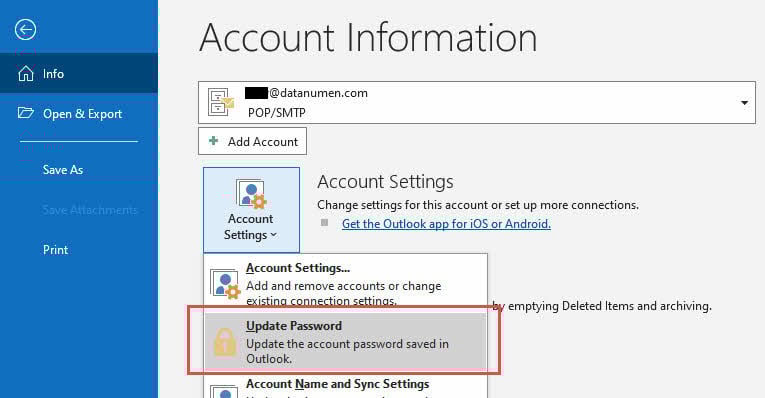The image size is (765, 398).
Task: Click 'Change settings for this account' description
Action: tap(478, 205)
